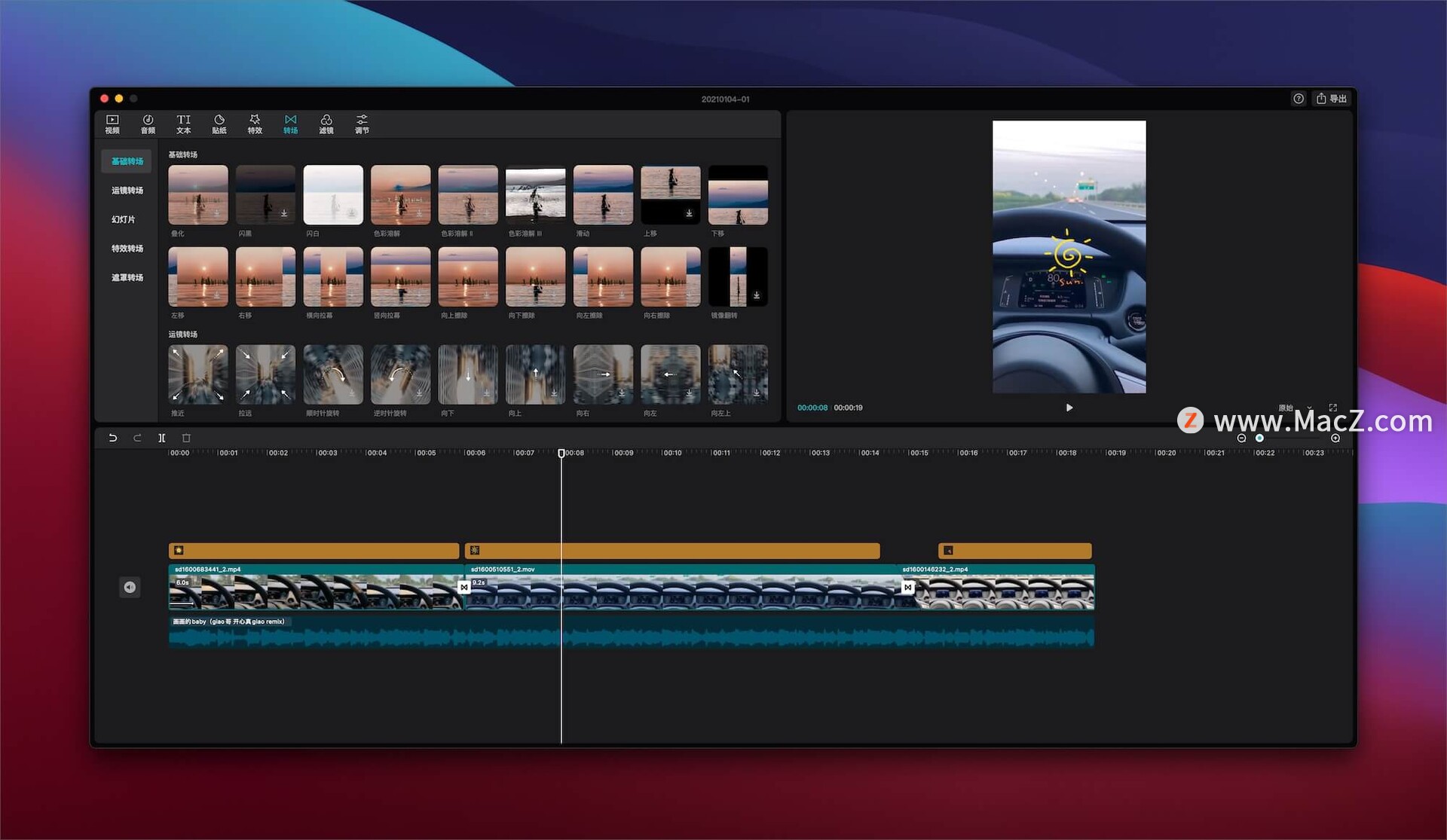This screenshot has width=1447, height=840.
Task: Choose the 右移 transition thumbnail
Action: click(265, 276)
